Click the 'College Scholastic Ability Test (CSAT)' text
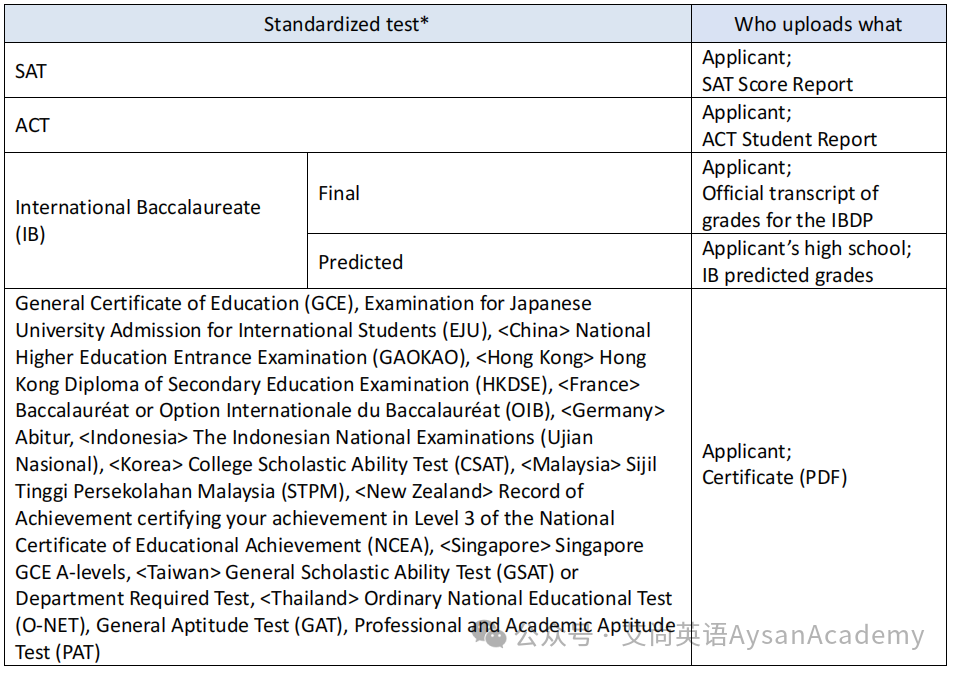 click(x=349, y=464)
